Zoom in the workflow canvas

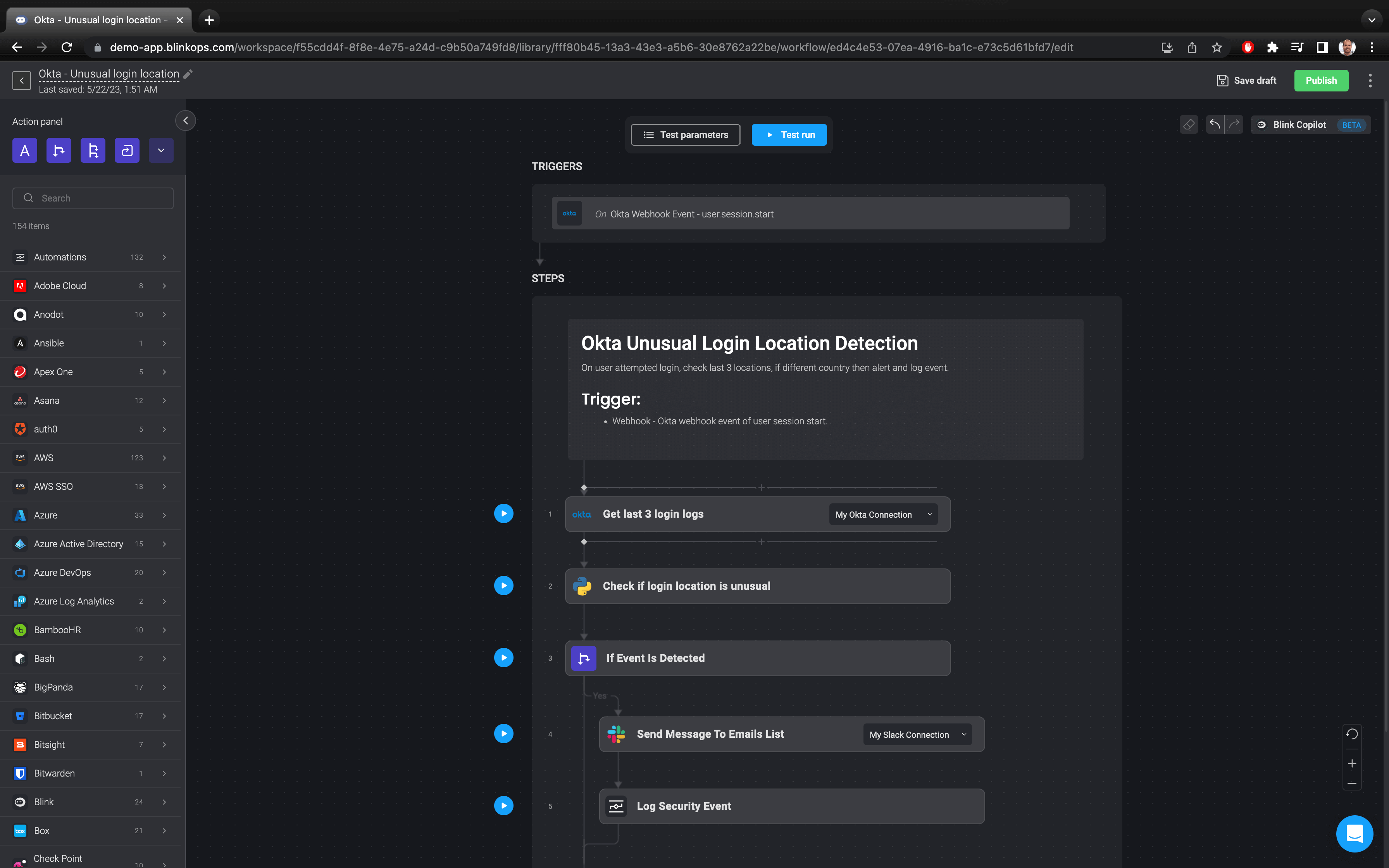point(1352,763)
